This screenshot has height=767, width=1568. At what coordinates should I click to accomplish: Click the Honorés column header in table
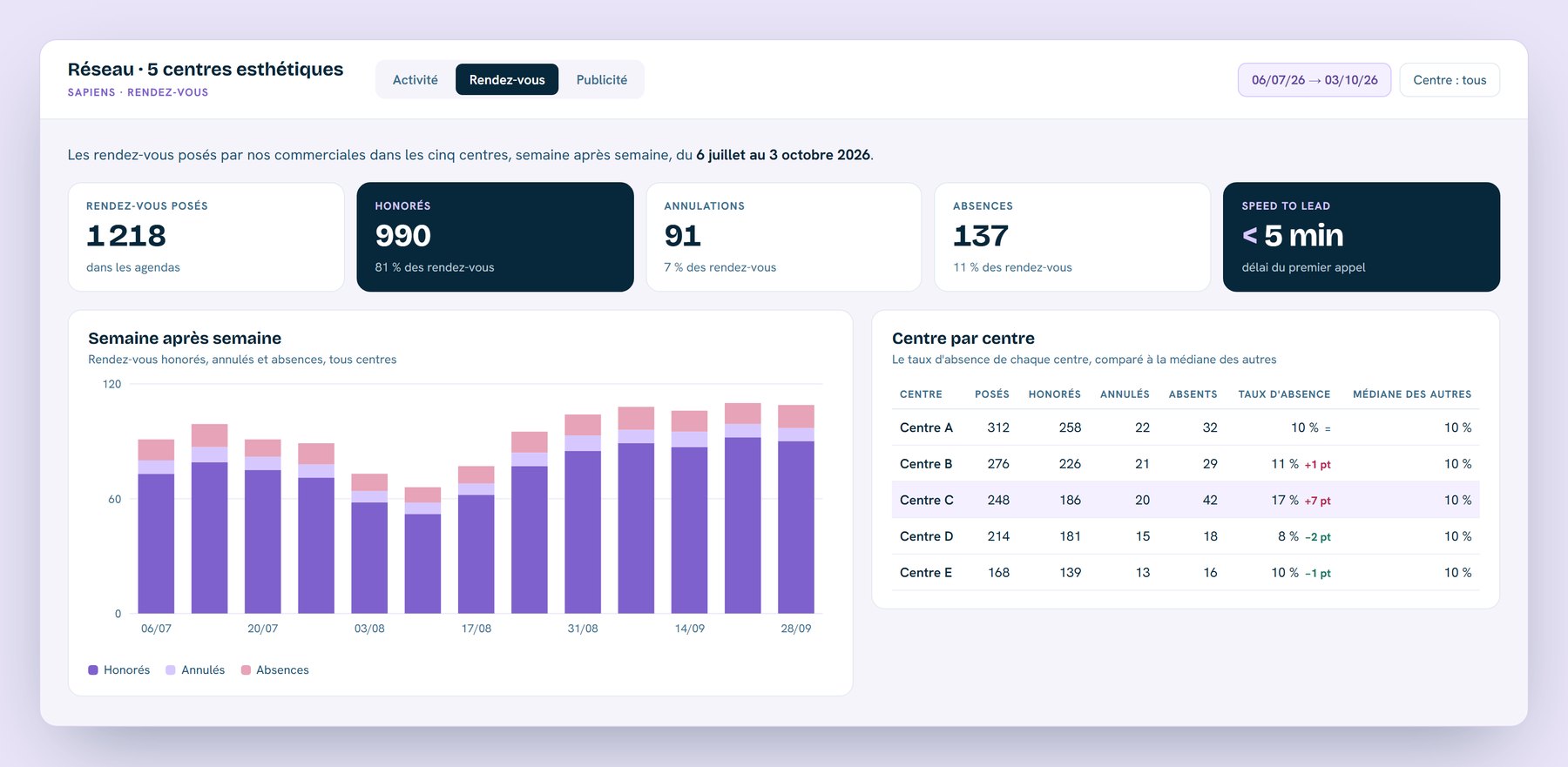coord(1054,394)
